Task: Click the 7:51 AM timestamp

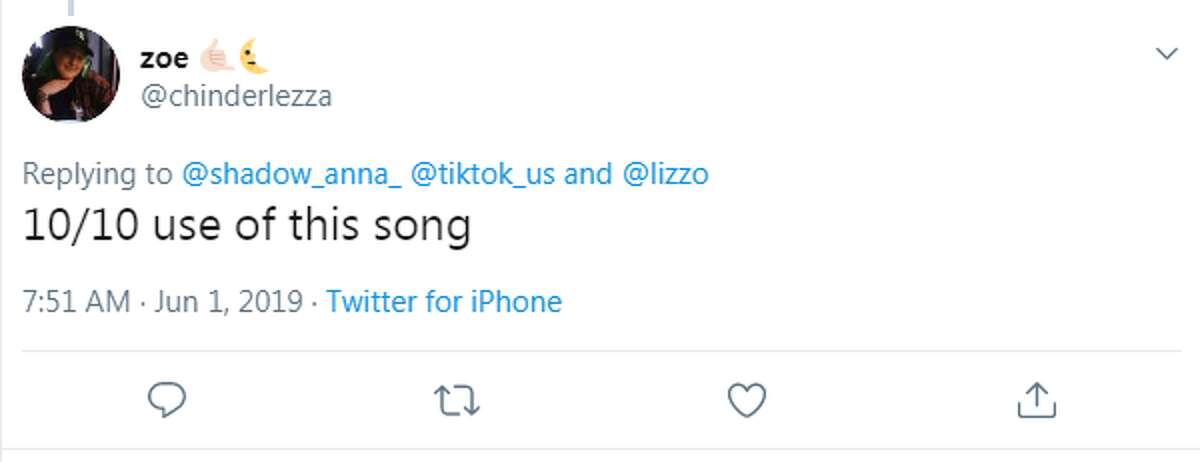Action: click(77, 301)
